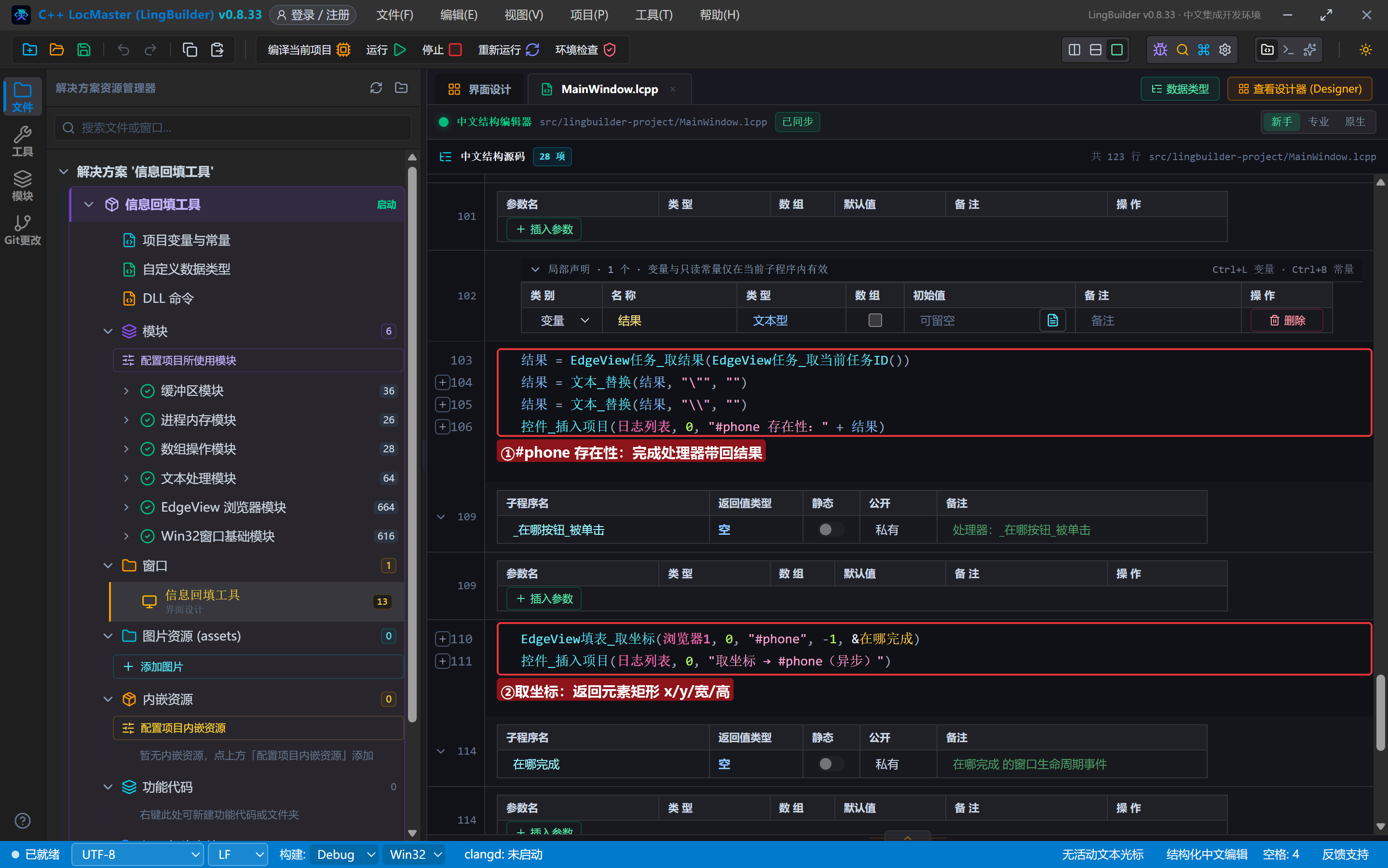This screenshot has height=868, width=1388.
Task: Click 编译当前项目 button
Action: 309,49
